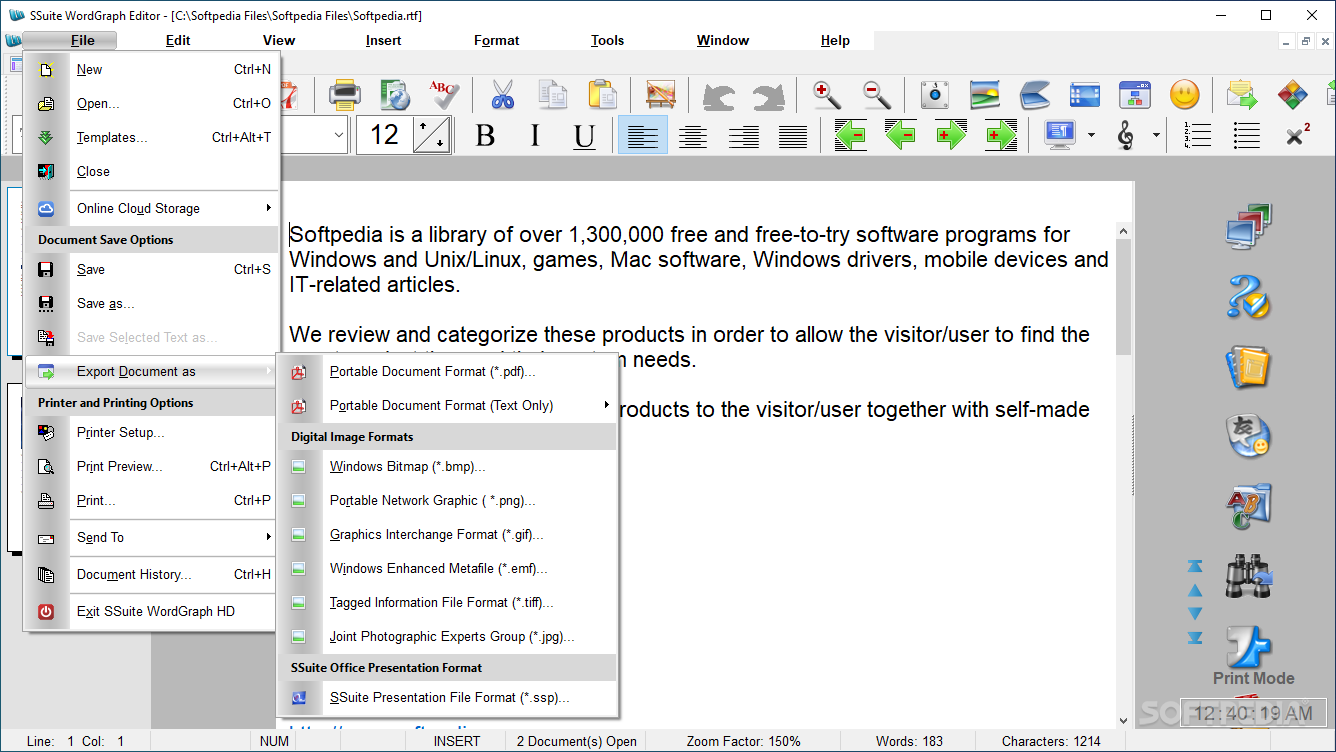Open the View menu
The height and width of the screenshot is (752, 1336).
279,40
